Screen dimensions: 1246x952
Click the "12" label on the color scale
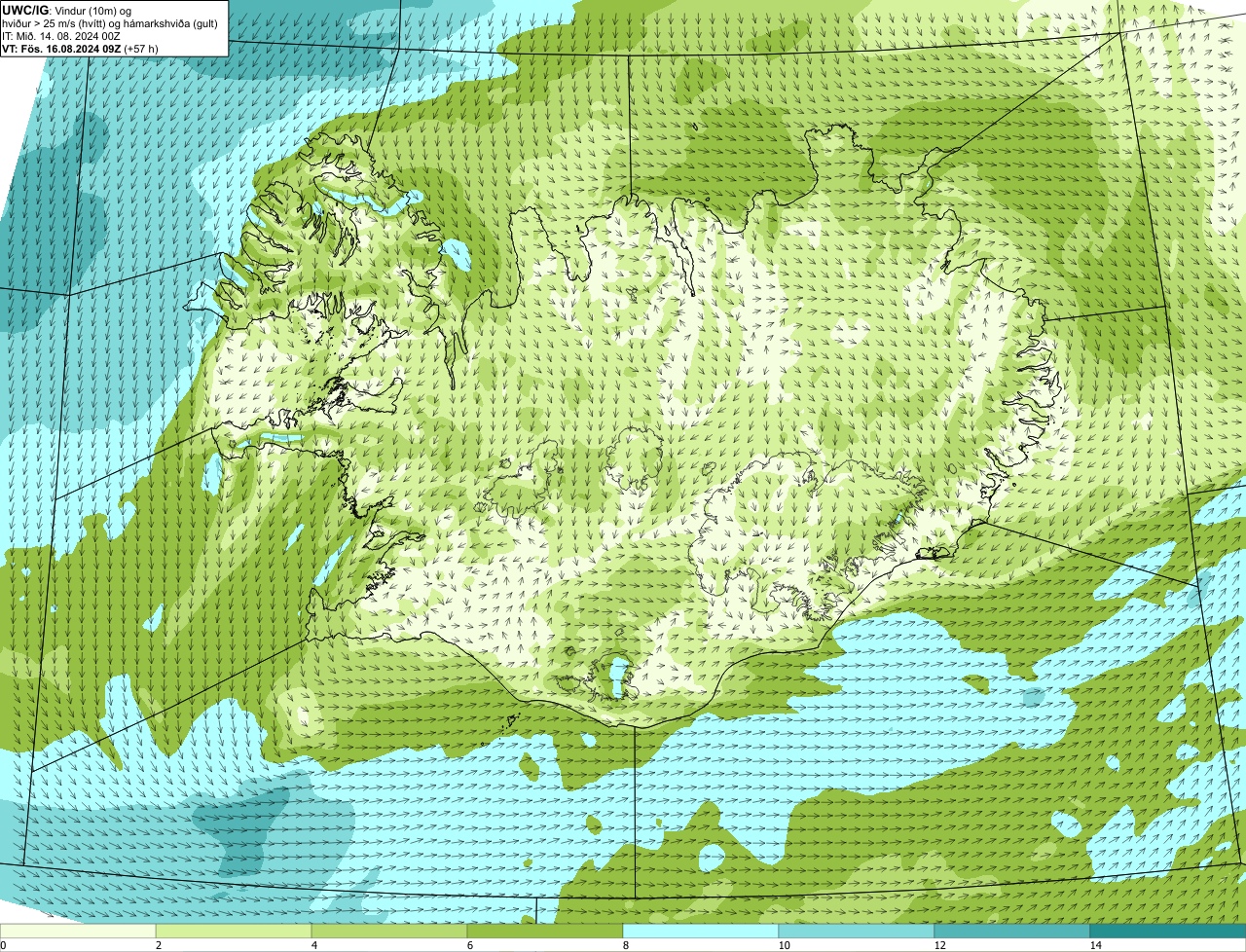939,945
